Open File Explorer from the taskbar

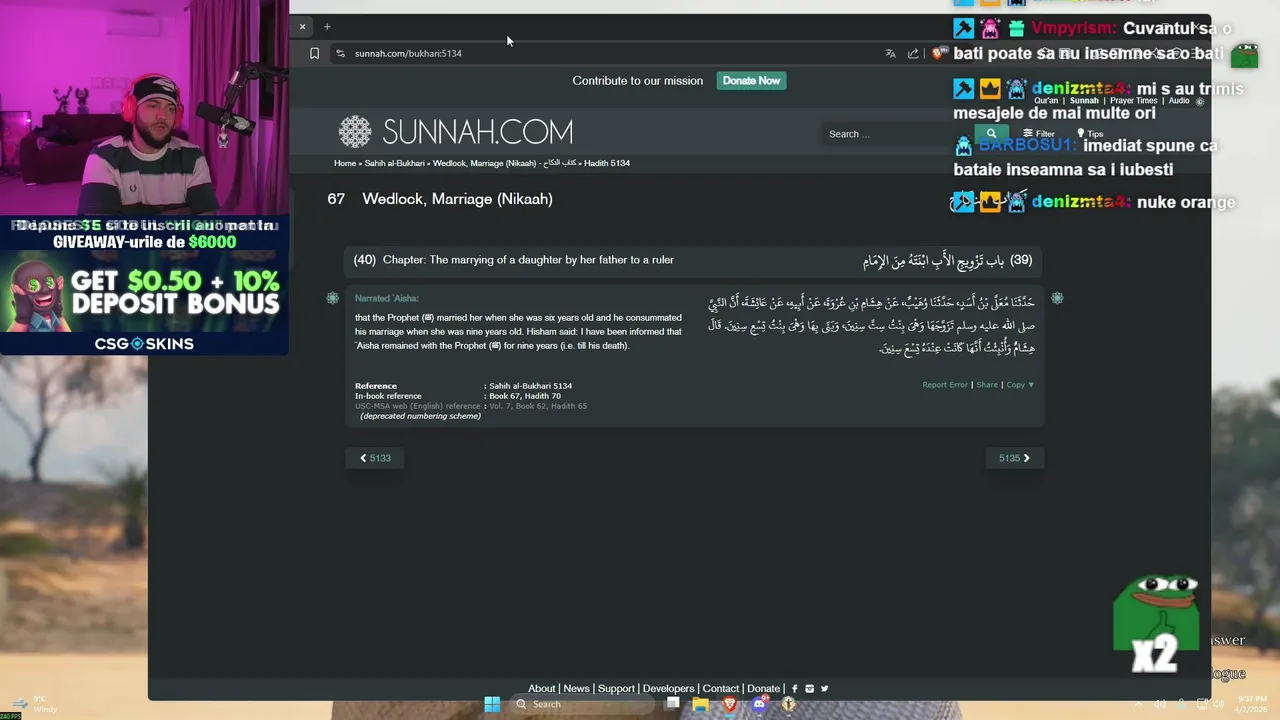[x=701, y=705]
